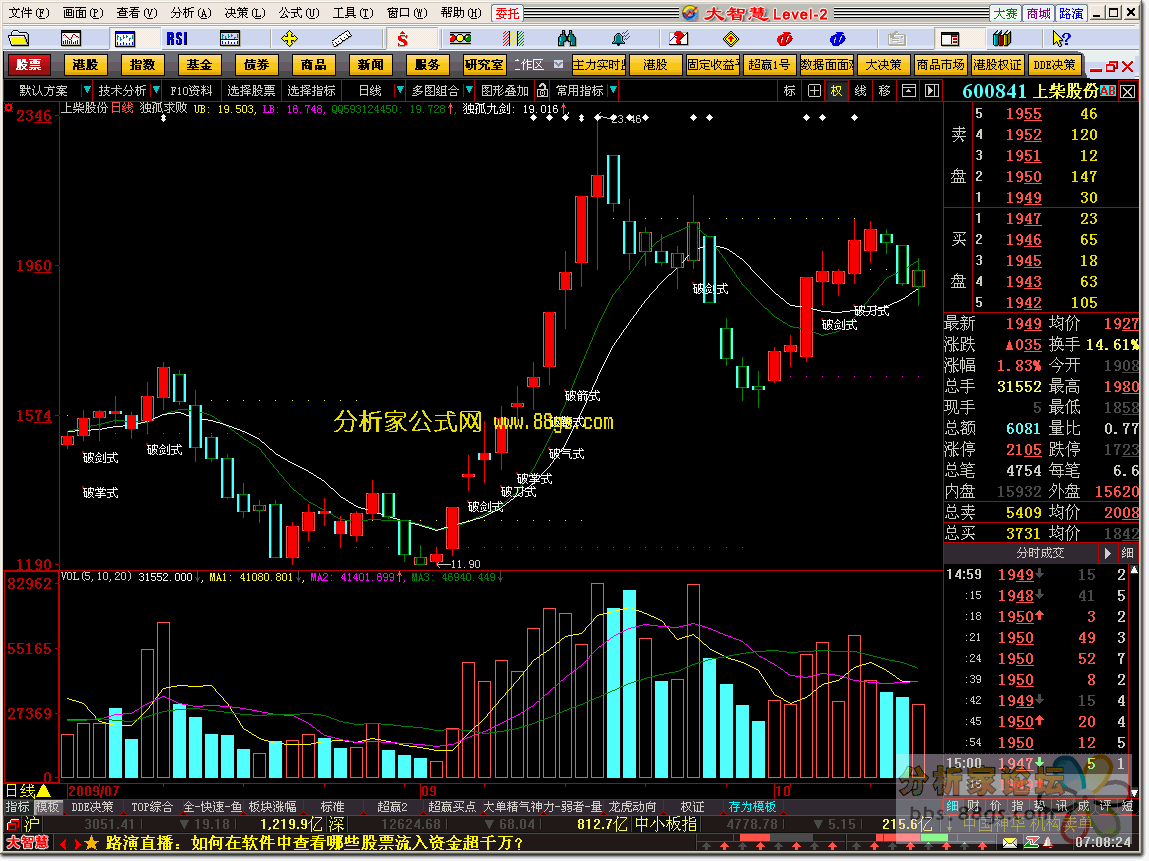Expand the 工作区 workspace dropdown
Screen dimensions: 1149x861
tap(558, 64)
